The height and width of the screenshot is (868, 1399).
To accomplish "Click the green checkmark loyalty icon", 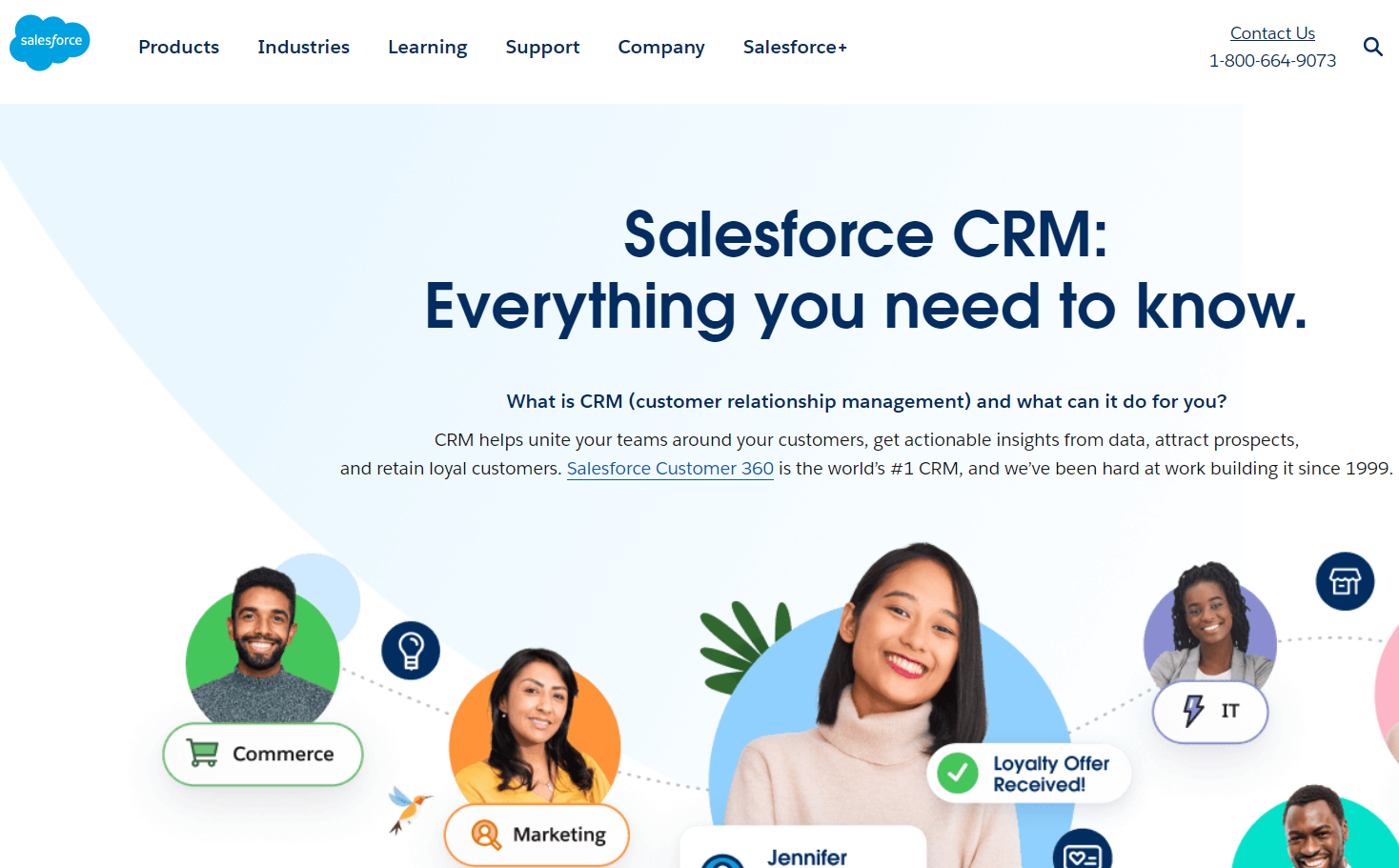I will pos(958,773).
